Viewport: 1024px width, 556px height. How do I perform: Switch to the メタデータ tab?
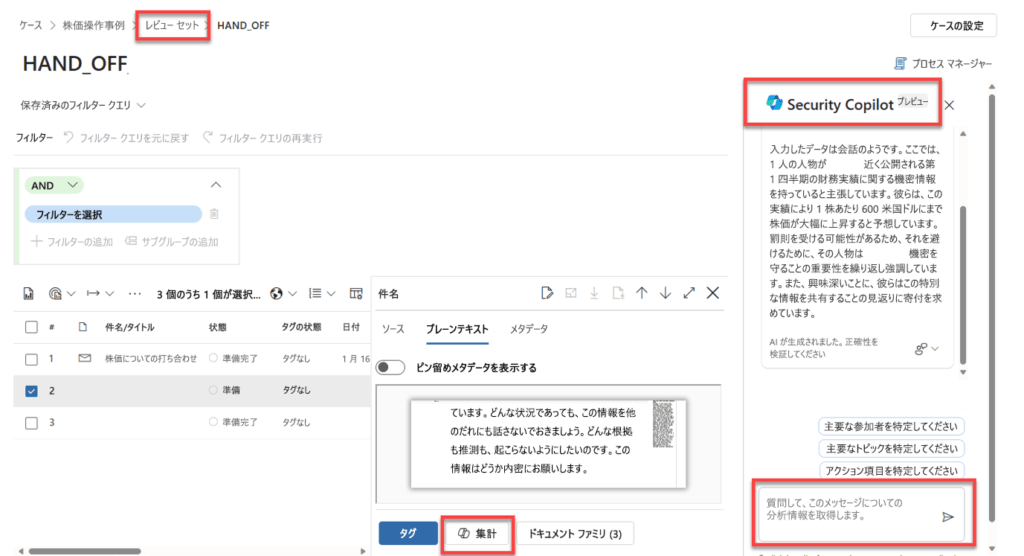coord(529,329)
